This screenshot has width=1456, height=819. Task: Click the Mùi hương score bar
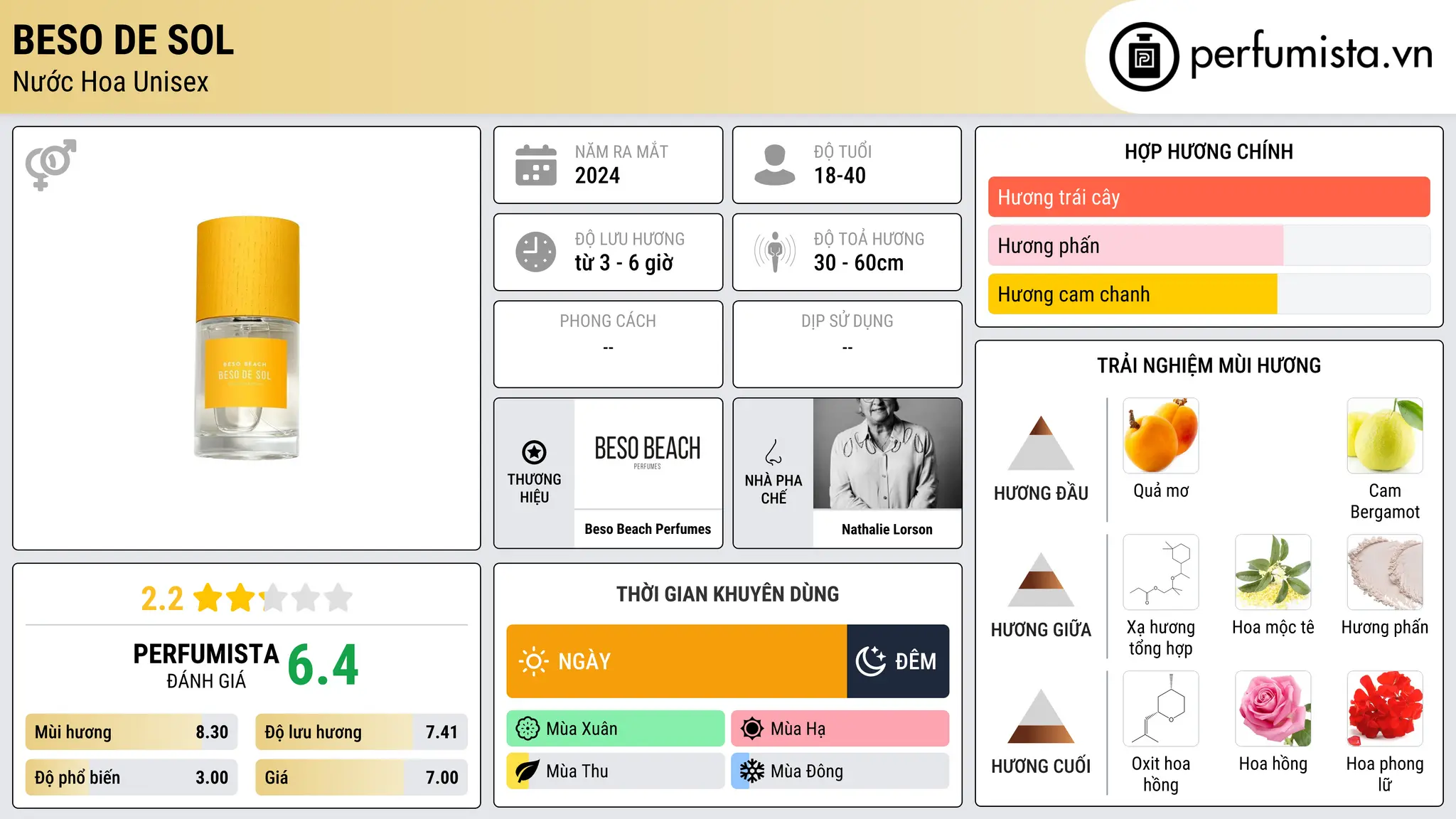[132, 732]
